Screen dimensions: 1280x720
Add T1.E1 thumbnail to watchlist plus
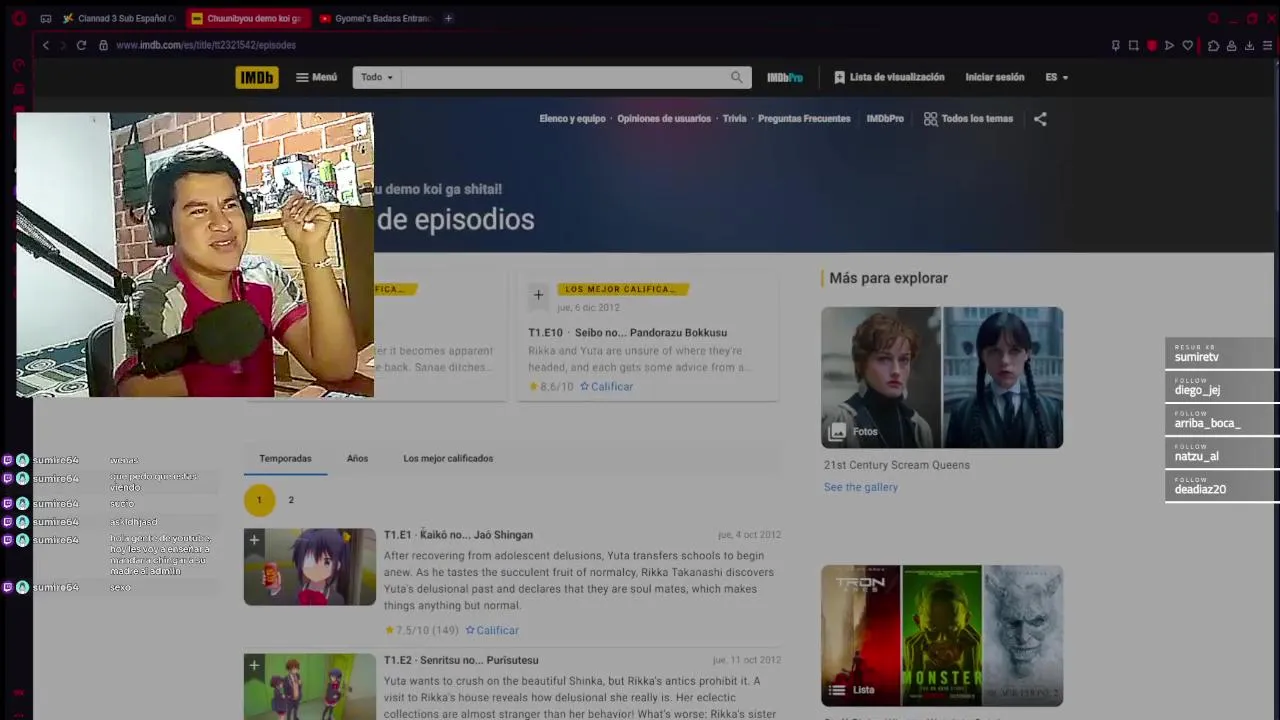(254, 540)
